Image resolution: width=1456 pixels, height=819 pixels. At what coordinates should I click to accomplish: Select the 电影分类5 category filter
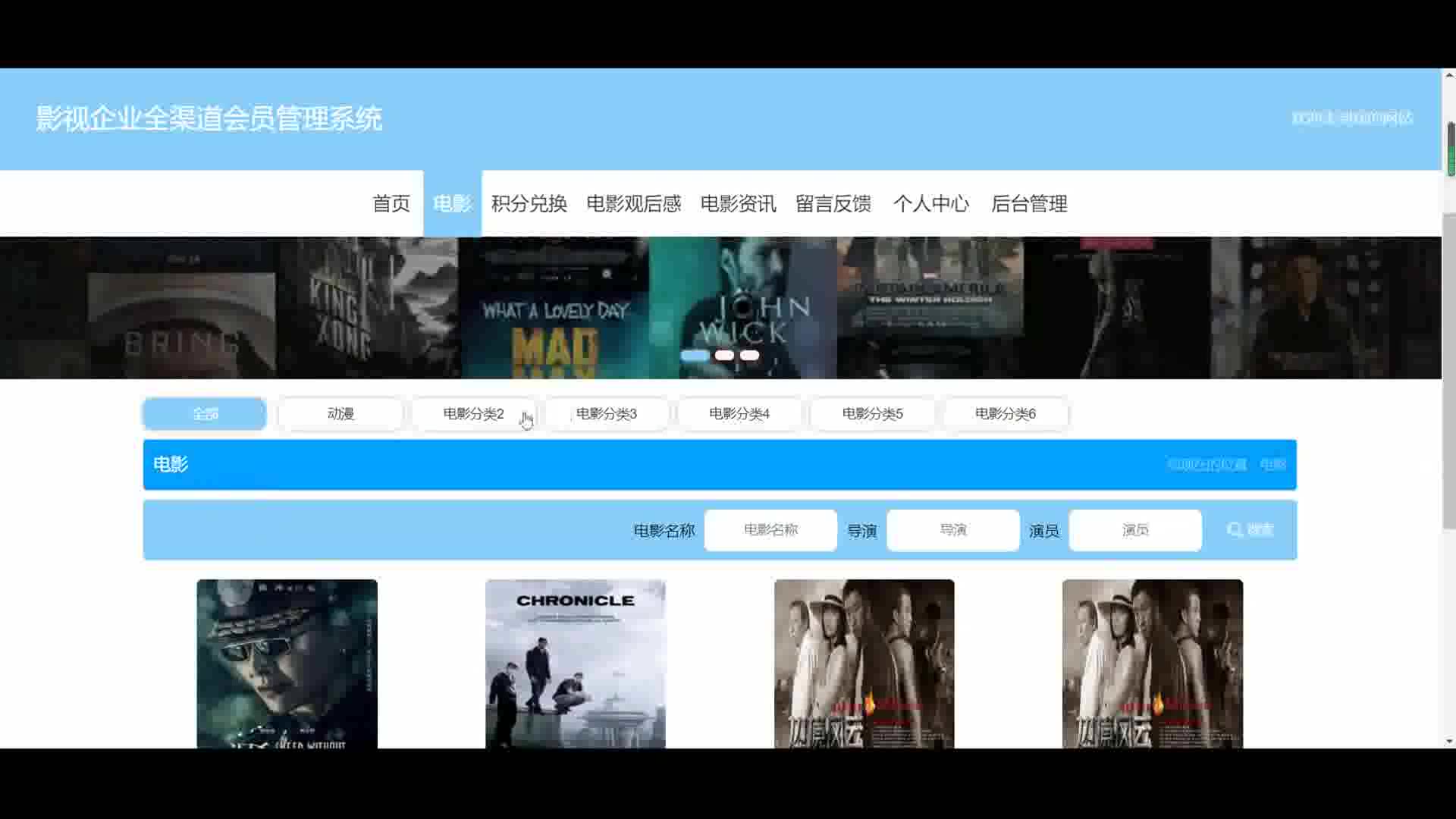tap(872, 414)
